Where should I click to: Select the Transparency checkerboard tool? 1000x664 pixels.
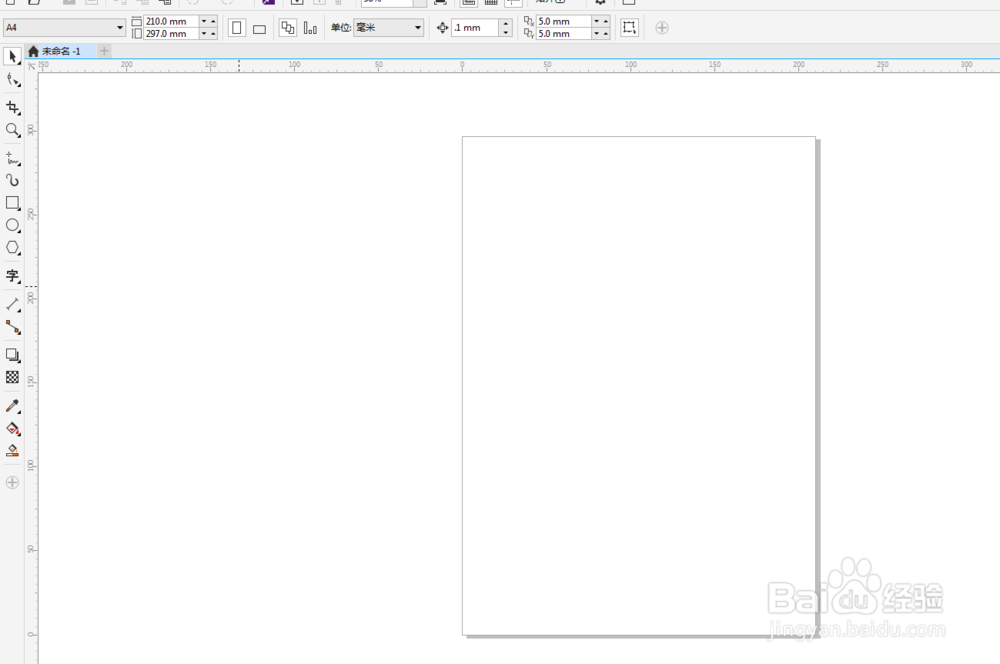click(x=12, y=377)
